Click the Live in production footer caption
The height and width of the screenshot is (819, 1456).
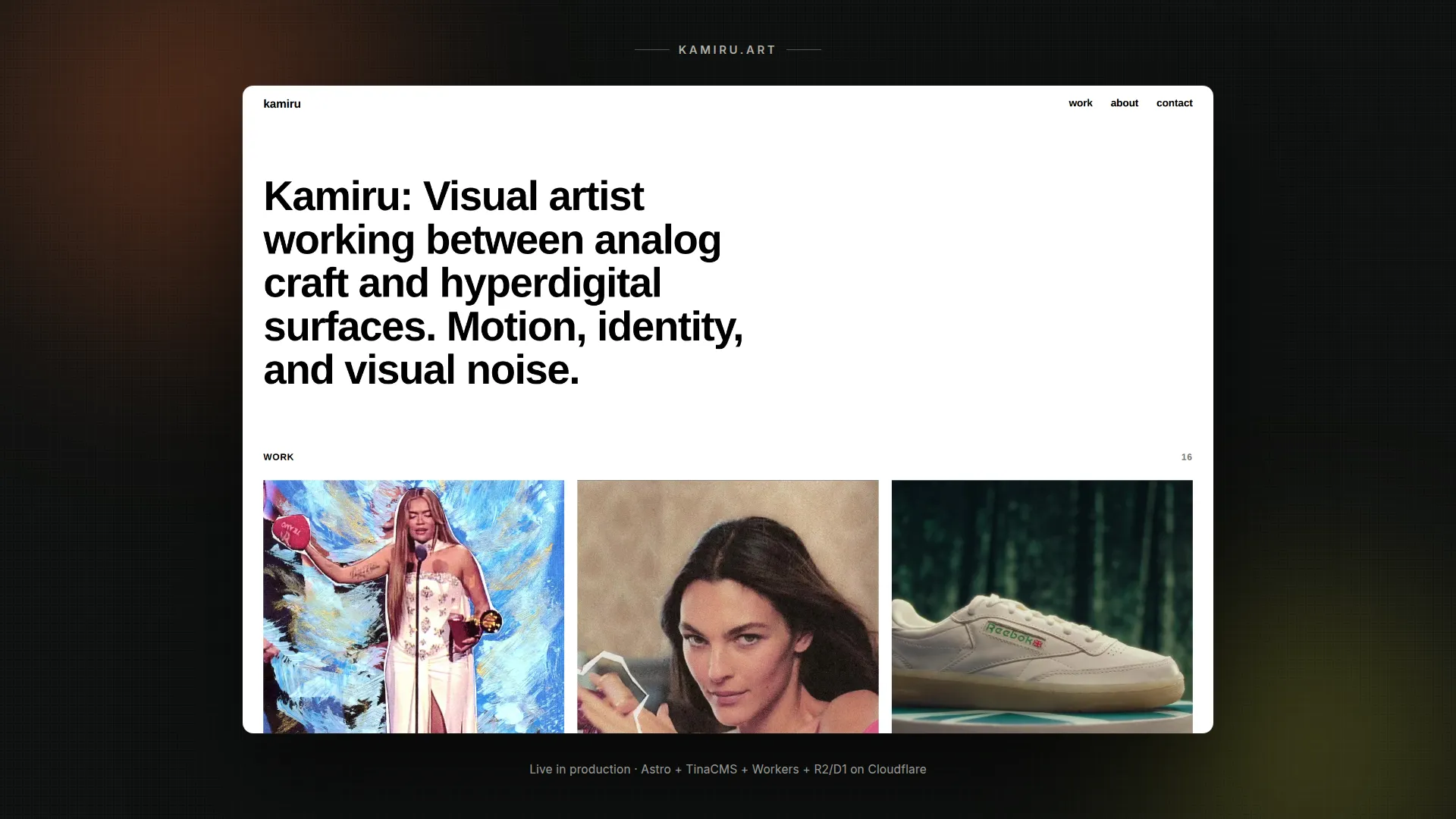coord(728,769)
